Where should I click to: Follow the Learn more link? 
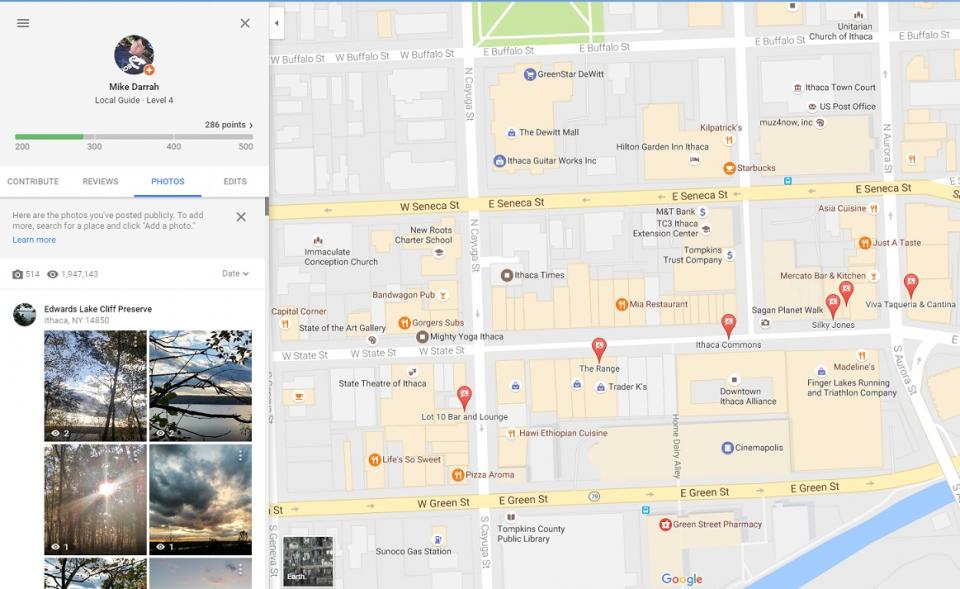[x=34, y=240]
